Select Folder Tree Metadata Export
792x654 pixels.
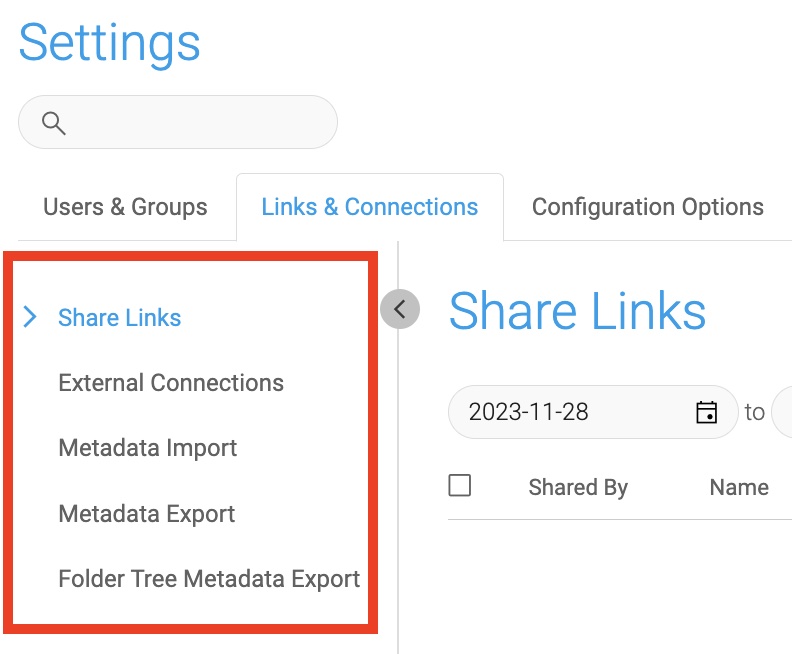[209, 579]
